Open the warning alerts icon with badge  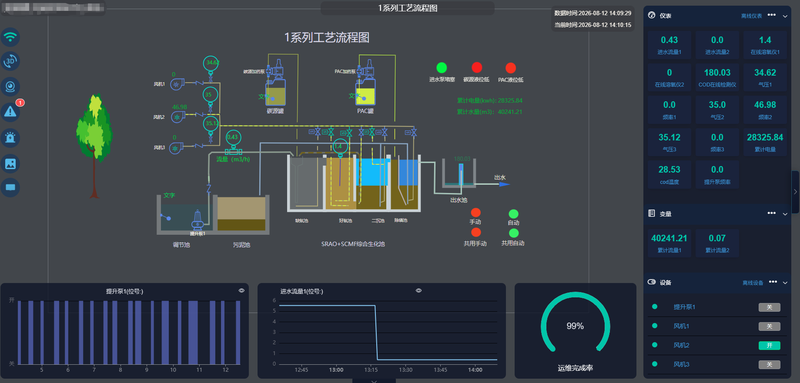tap(11, 111)
